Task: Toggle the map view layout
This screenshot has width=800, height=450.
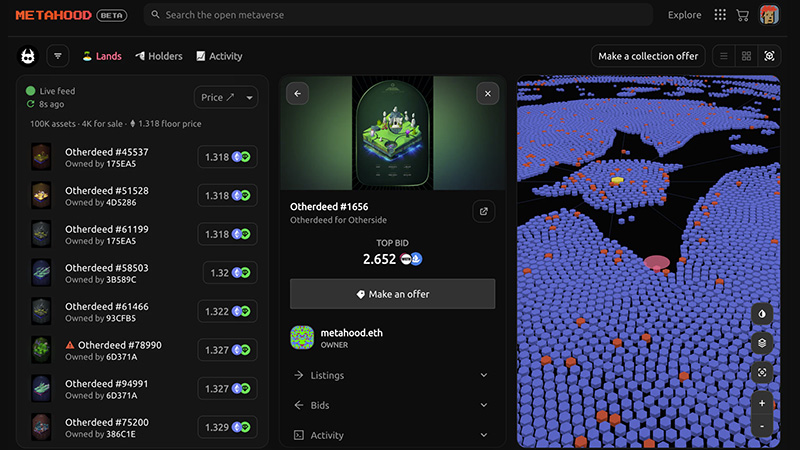Action: [769, 56]
